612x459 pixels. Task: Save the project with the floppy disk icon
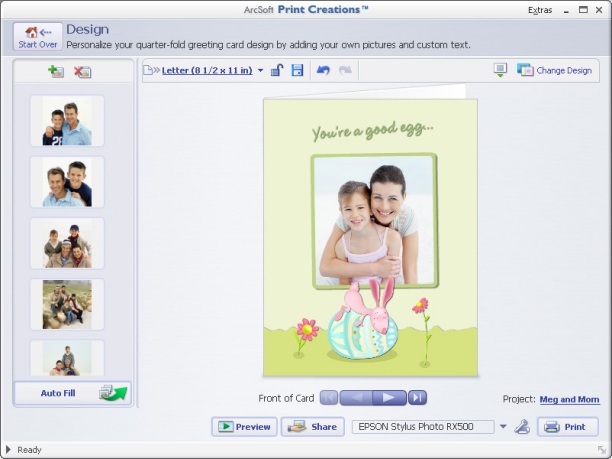pyautogui.click(x=297, y=70)
